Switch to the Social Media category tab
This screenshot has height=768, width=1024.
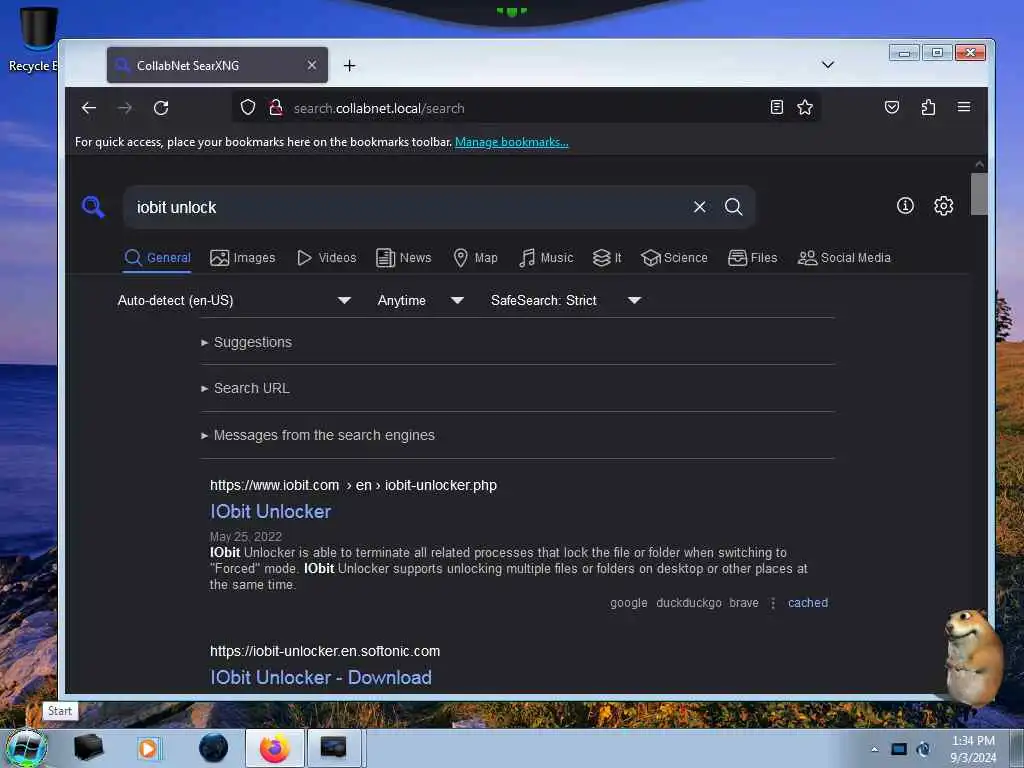(x=844, y=258)
